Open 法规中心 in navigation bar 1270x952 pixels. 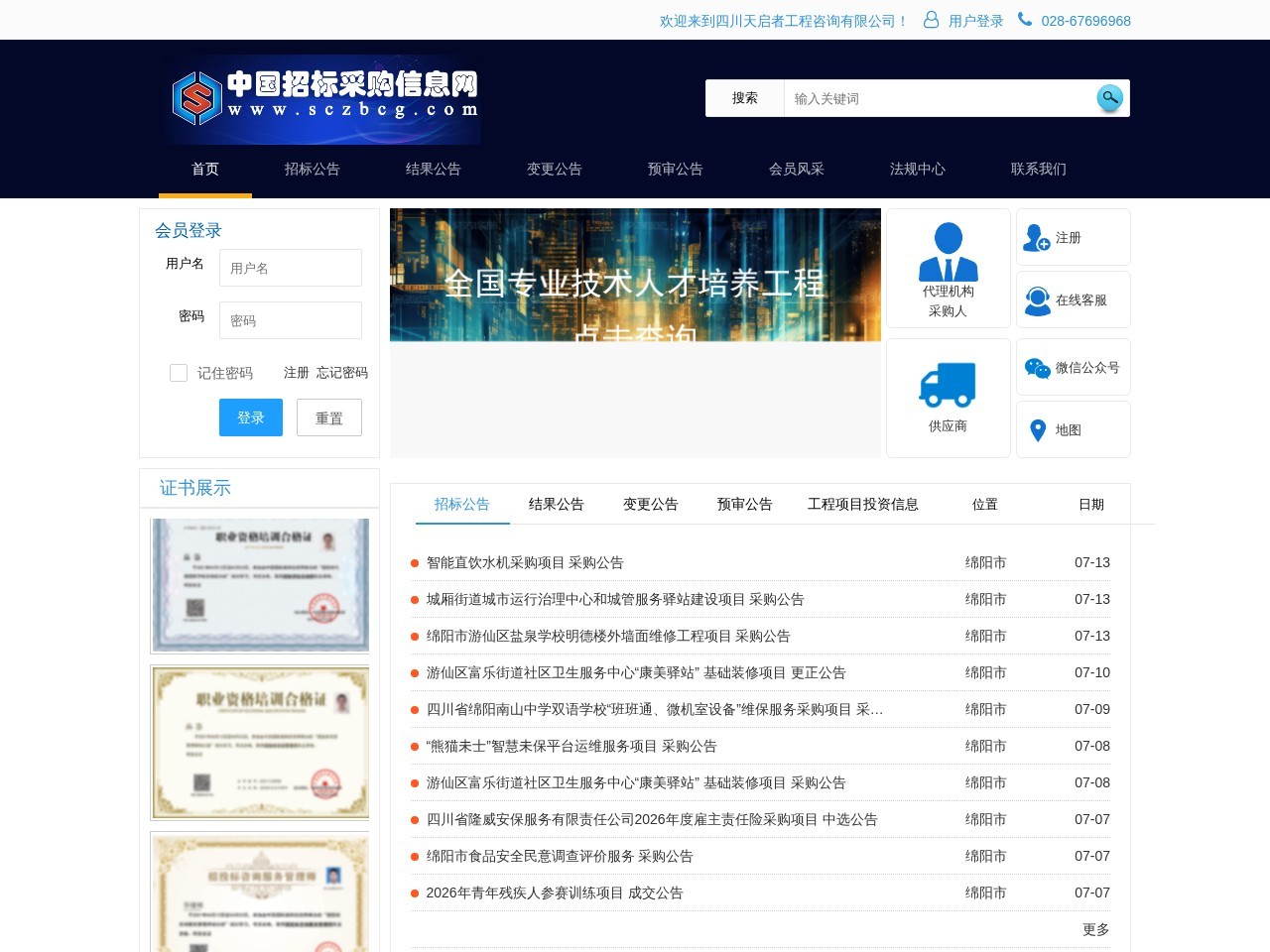pos(918,169)
